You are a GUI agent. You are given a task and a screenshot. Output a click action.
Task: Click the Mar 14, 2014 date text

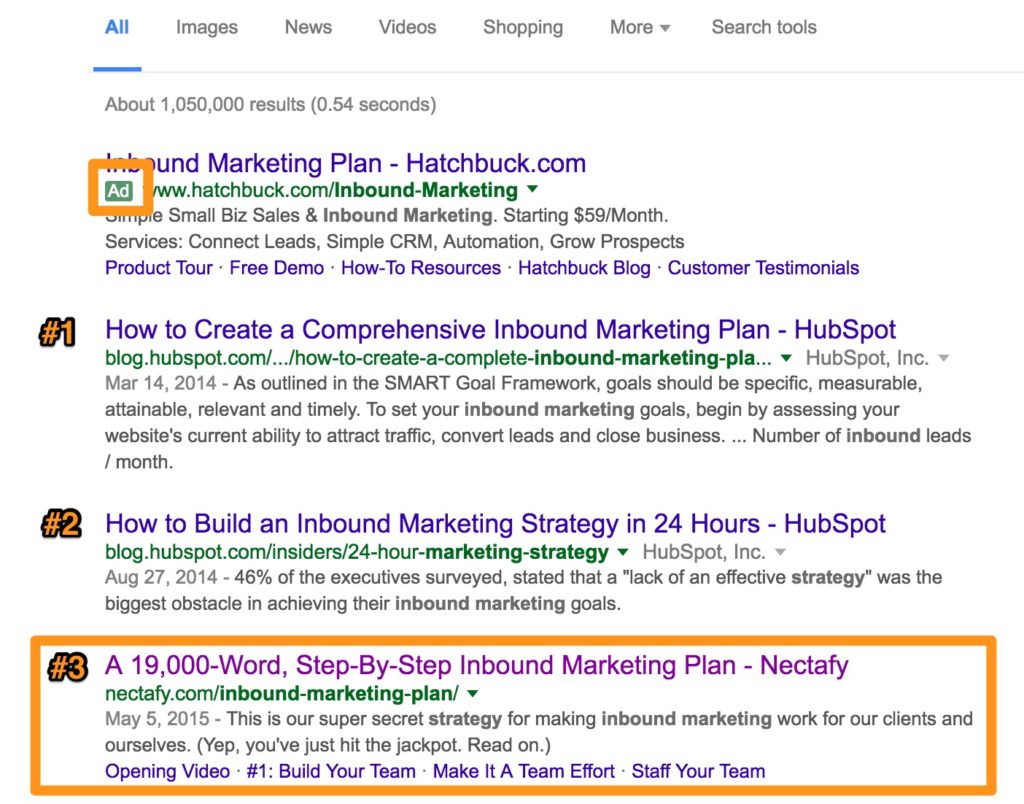pyautogui.click(x=161, y=383)
